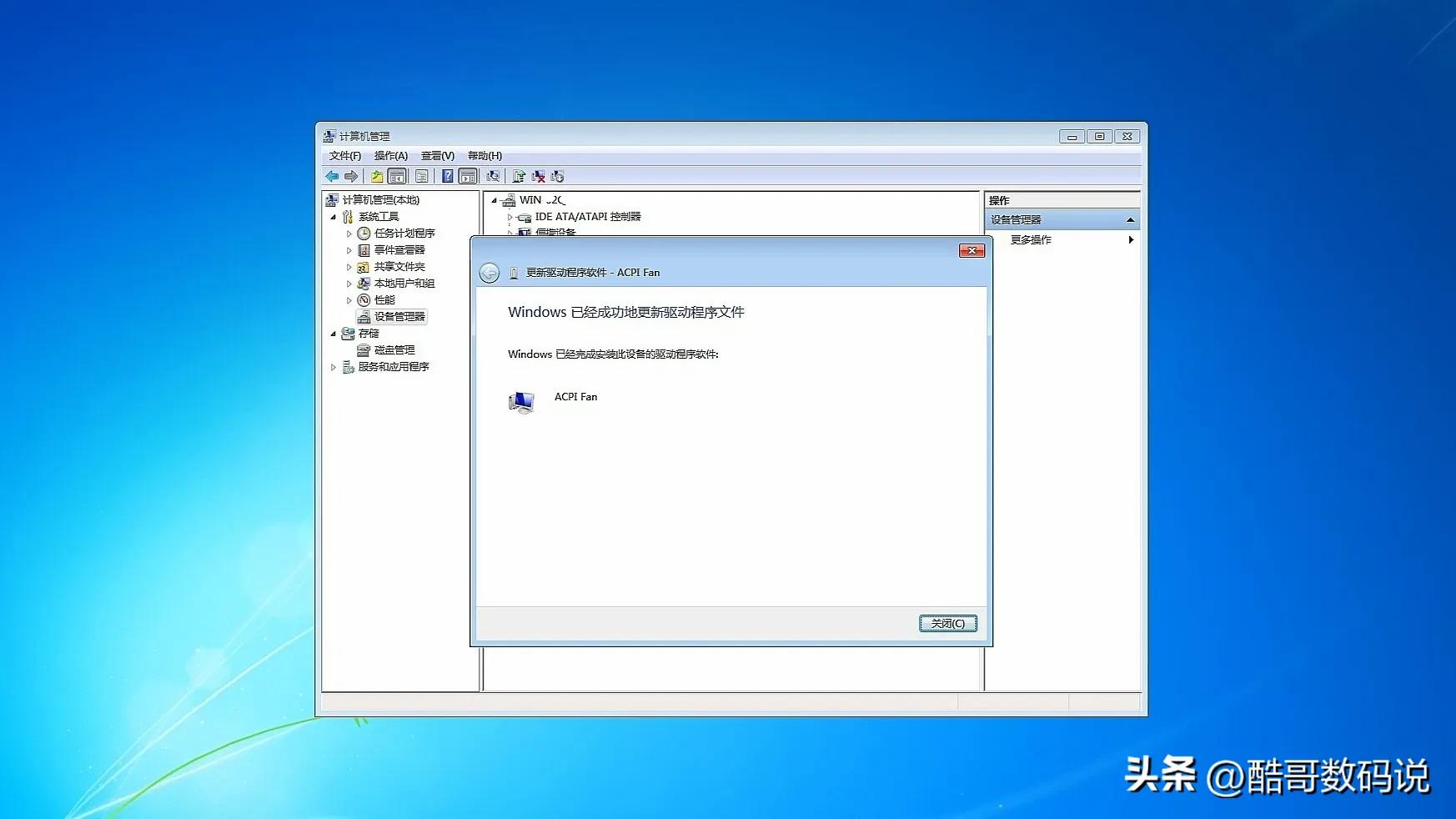Open the 操作(A) menu
The height and width of the screenshot is (819, 1456).
(390, 156)
